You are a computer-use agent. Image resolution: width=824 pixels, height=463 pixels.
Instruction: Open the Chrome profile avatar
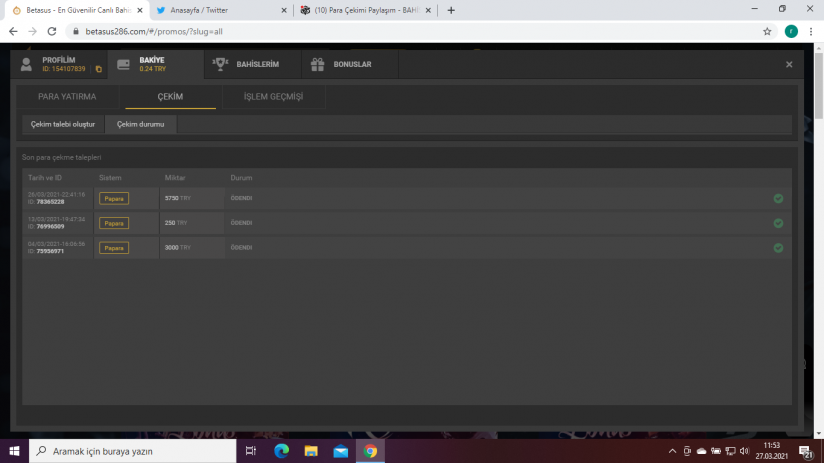click(791, 32)
